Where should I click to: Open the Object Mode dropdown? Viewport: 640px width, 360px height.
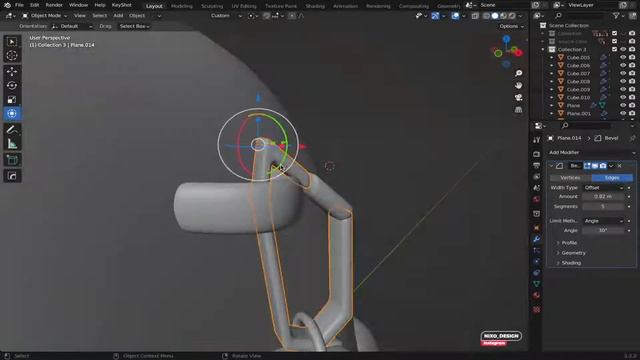pos(45,16)
